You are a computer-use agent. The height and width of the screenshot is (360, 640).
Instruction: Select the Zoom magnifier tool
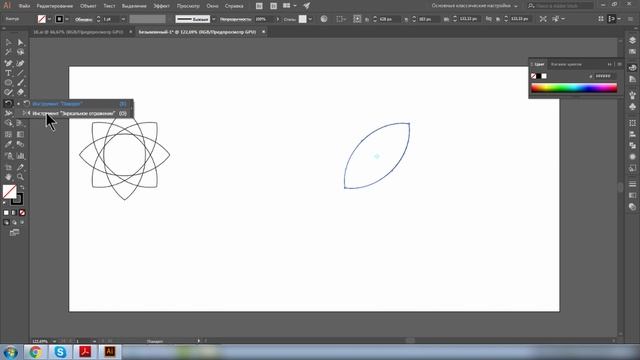tap(20, 177)
